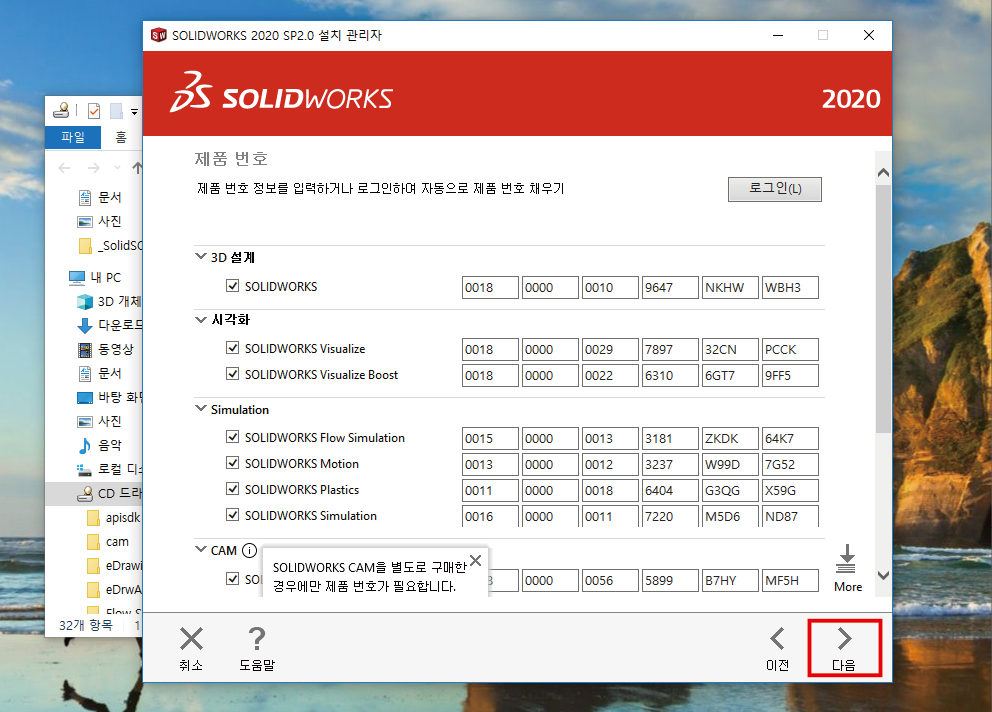Viewport: 992px width, 712px height.
Task: Collapse the 3D 설계 section
Action: [x=201, y=256]
